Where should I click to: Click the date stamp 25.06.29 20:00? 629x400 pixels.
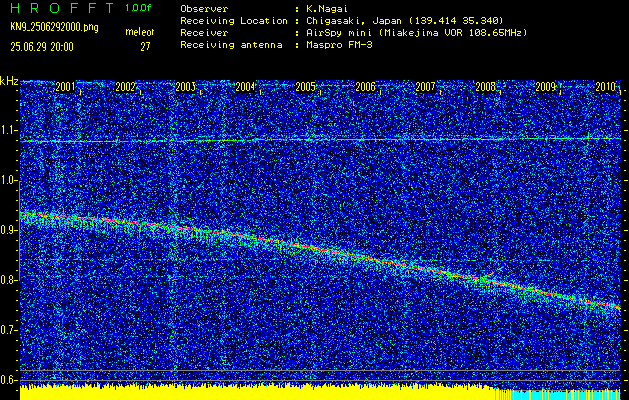tap(42, 47)
